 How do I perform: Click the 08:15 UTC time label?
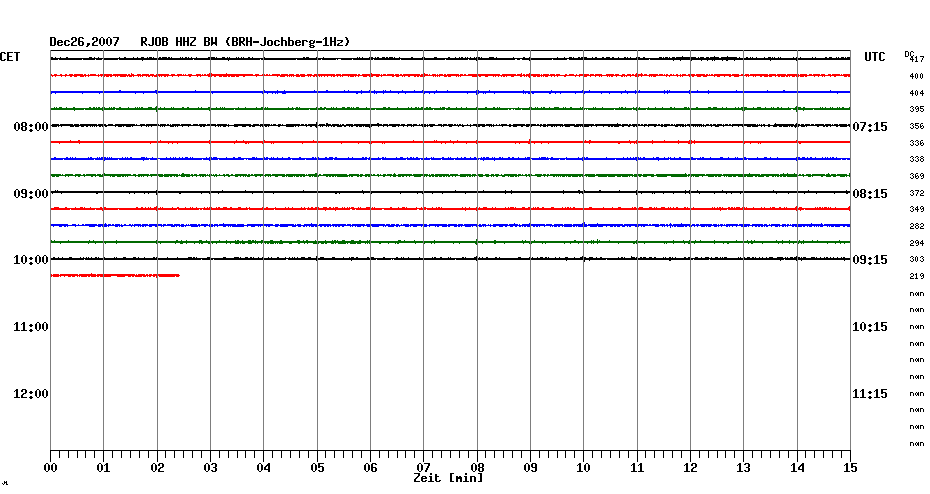coord(870,194)
